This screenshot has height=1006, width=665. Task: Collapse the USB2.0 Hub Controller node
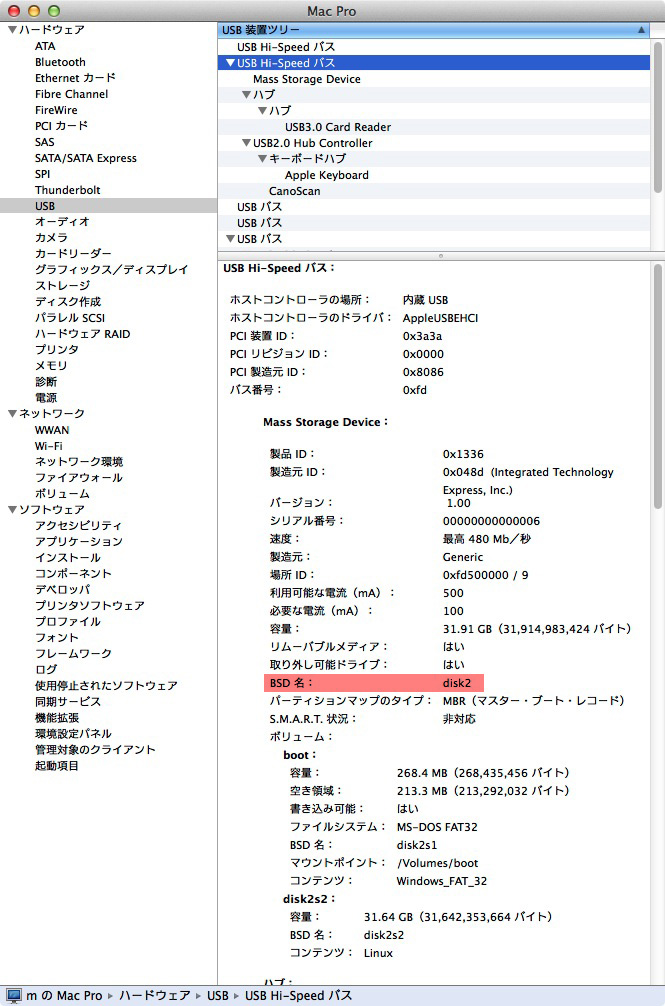246,143
